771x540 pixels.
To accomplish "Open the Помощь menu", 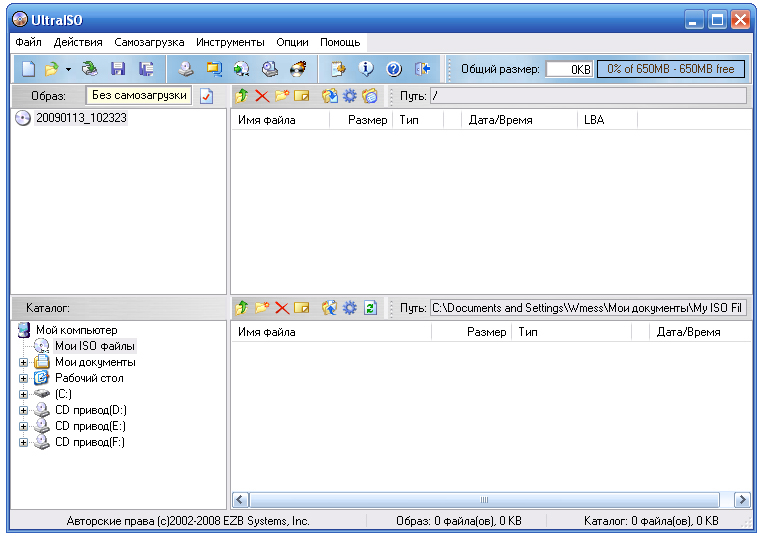I will pyautogui.click(x=340, y=42).
